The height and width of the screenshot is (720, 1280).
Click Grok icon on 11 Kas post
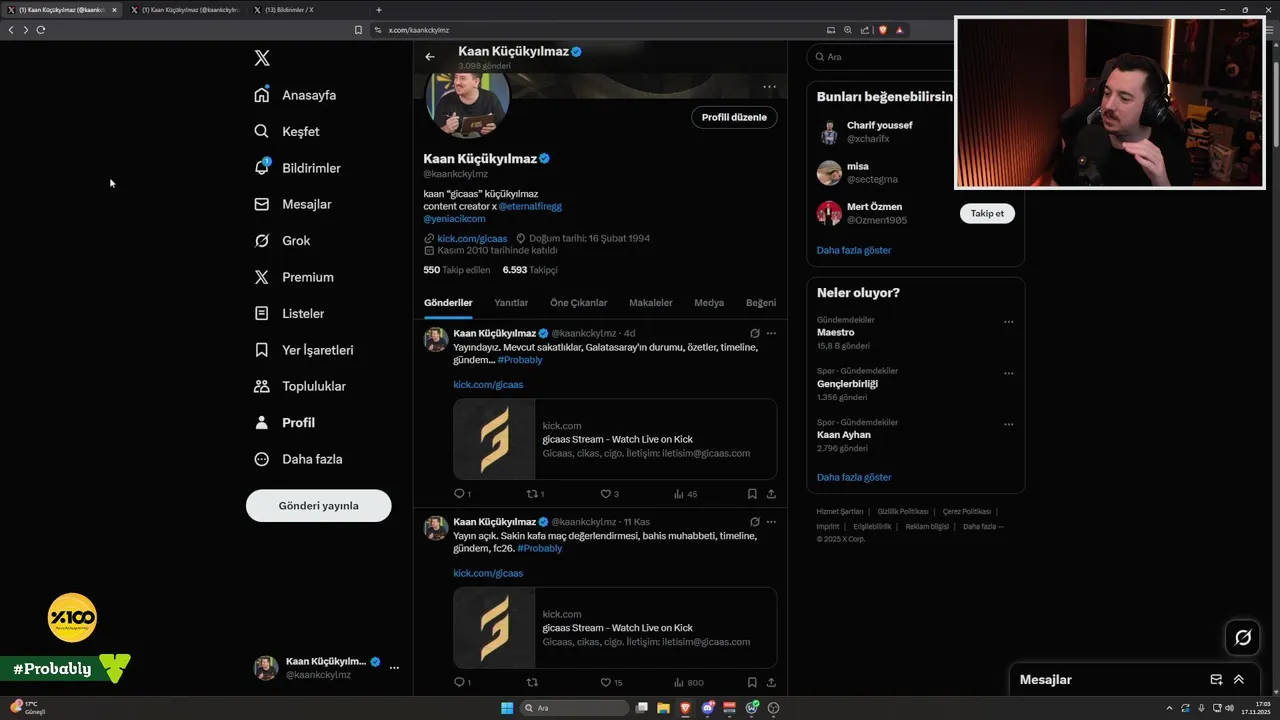(755, 522)
